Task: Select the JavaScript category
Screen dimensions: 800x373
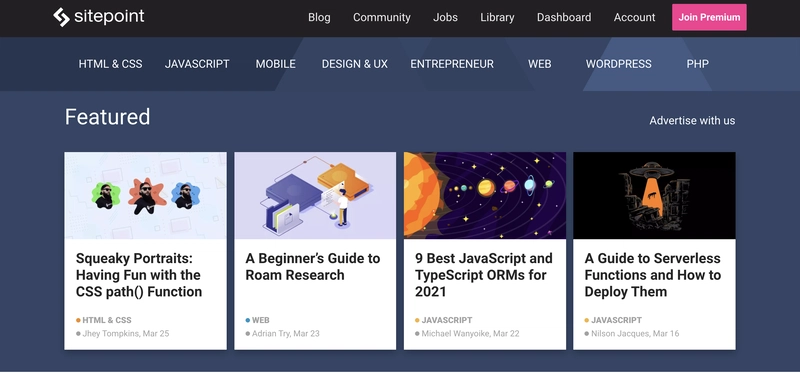Action: point(197,64)
